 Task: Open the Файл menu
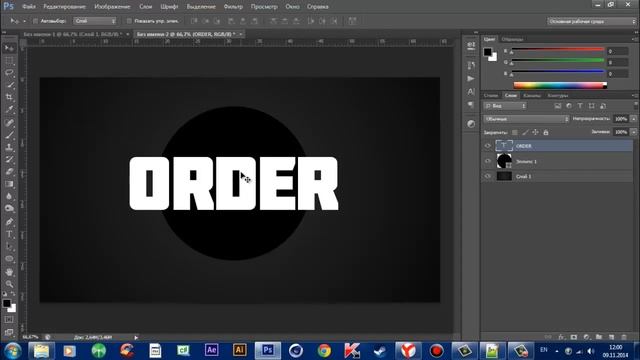(x=29, y=7)
